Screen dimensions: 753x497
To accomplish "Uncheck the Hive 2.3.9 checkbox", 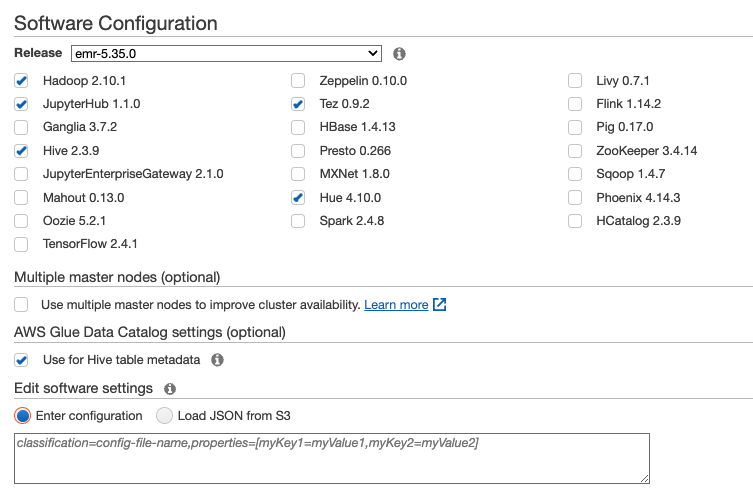I will [21, 151].
